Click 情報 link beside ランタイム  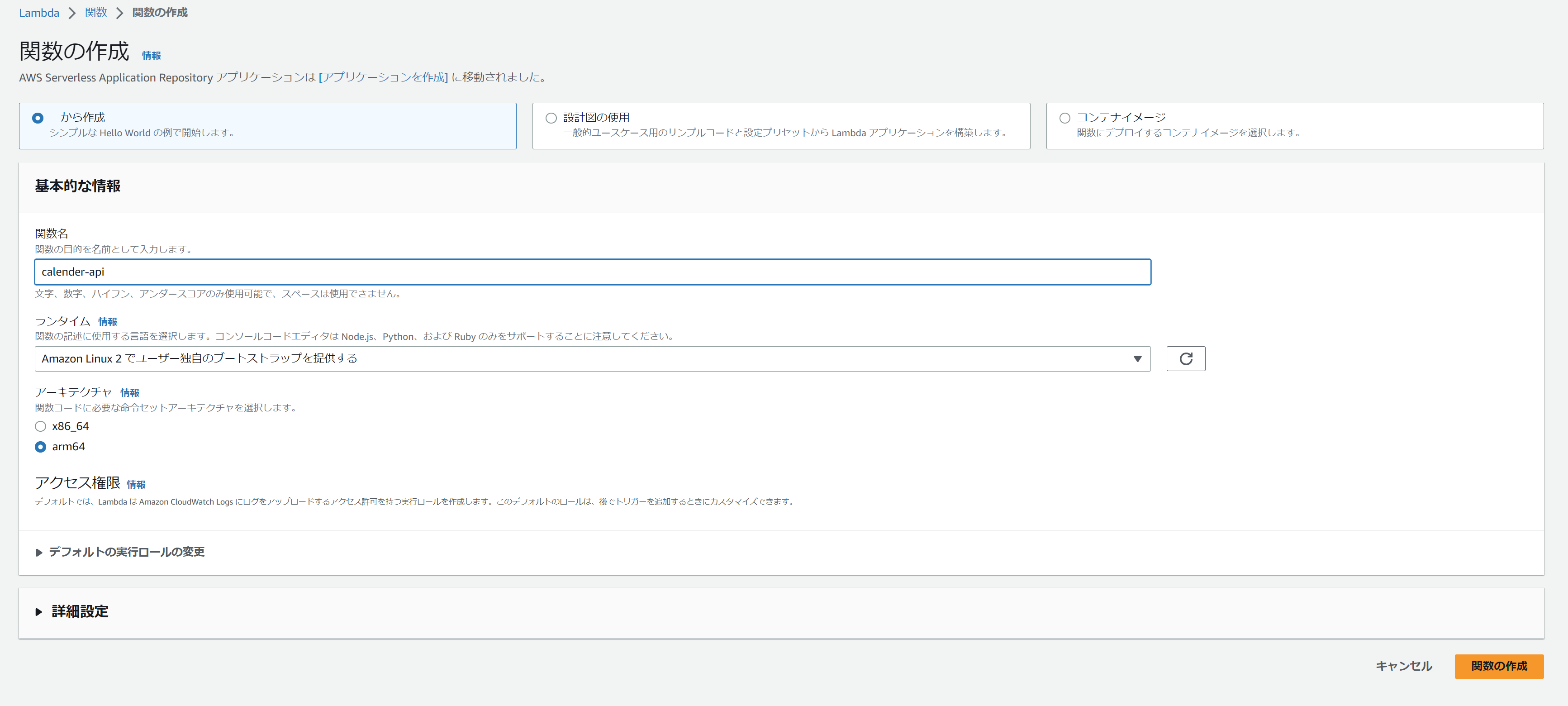tap(107, 322)
